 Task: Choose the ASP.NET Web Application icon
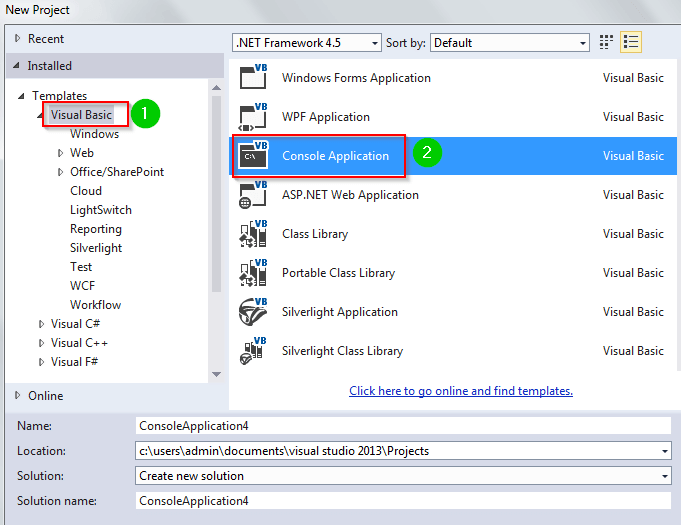[252, 195]
